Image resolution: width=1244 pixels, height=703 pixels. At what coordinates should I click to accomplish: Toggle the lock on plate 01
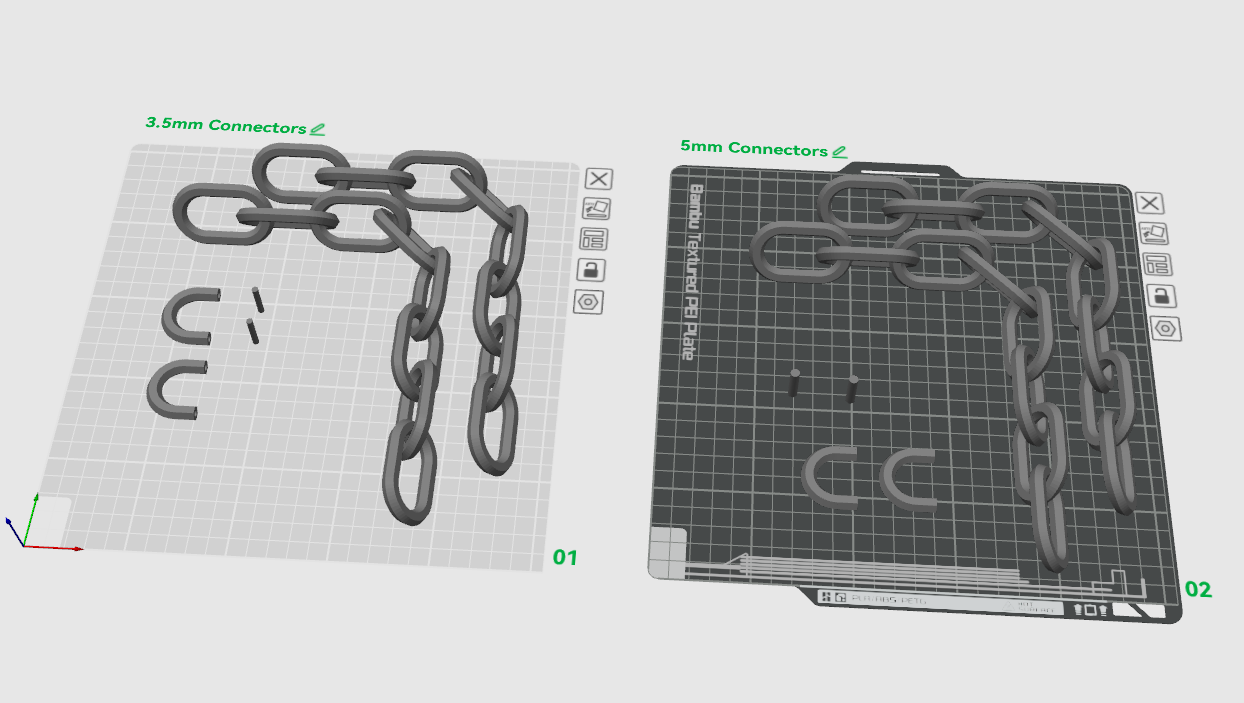coord(591,270)
